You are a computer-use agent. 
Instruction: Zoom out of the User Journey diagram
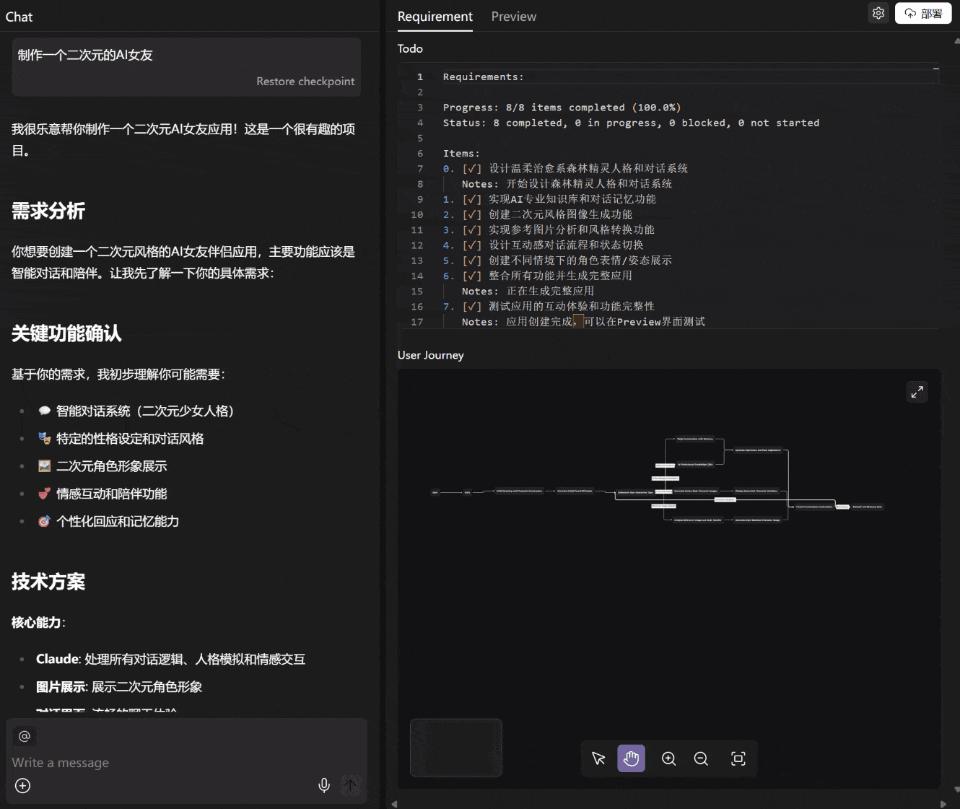tap(701, 758)
